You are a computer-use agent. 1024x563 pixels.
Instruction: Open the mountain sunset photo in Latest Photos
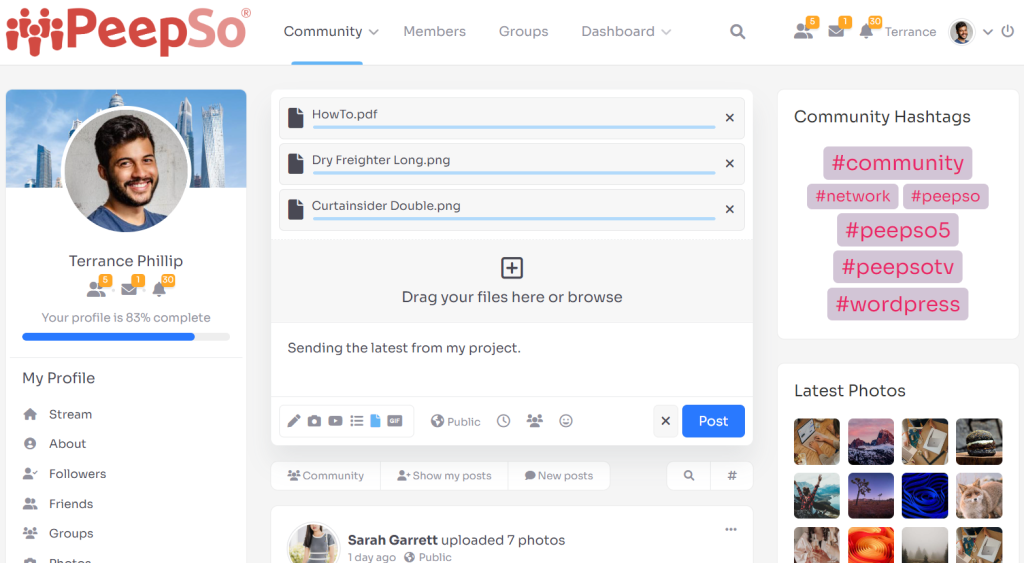coord(871,442)
